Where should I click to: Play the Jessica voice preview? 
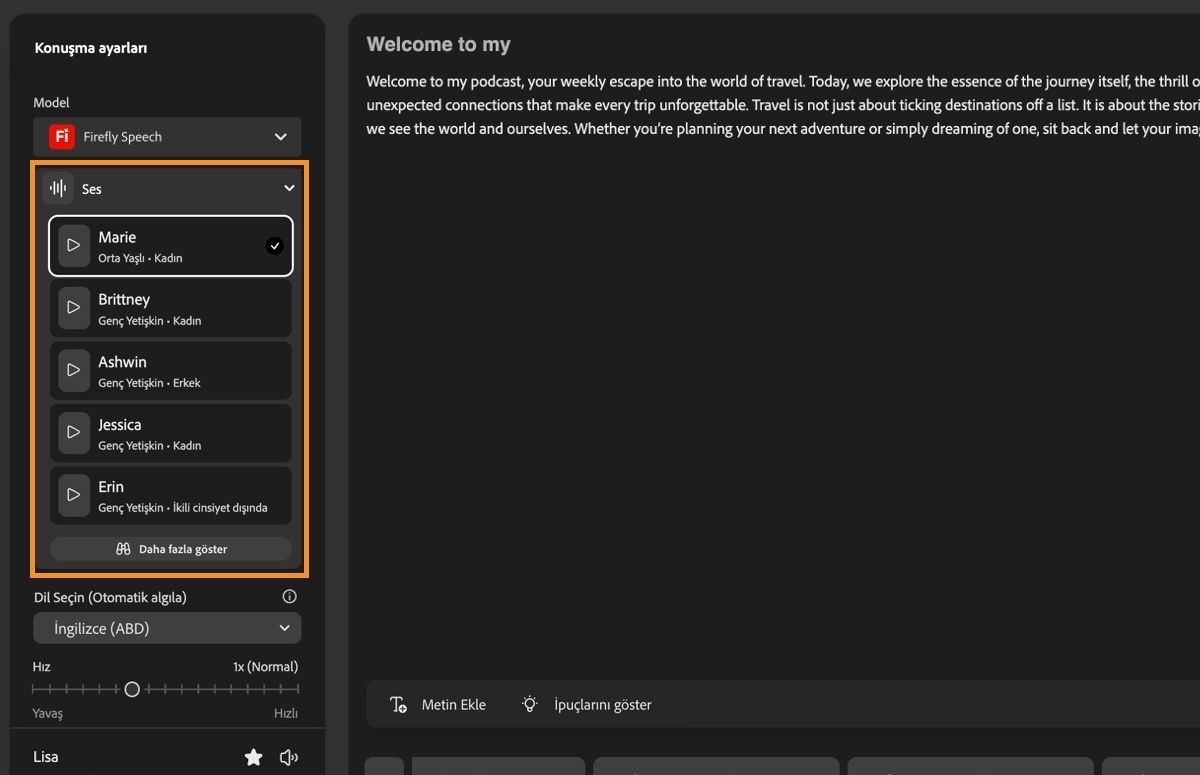point(73,432)
